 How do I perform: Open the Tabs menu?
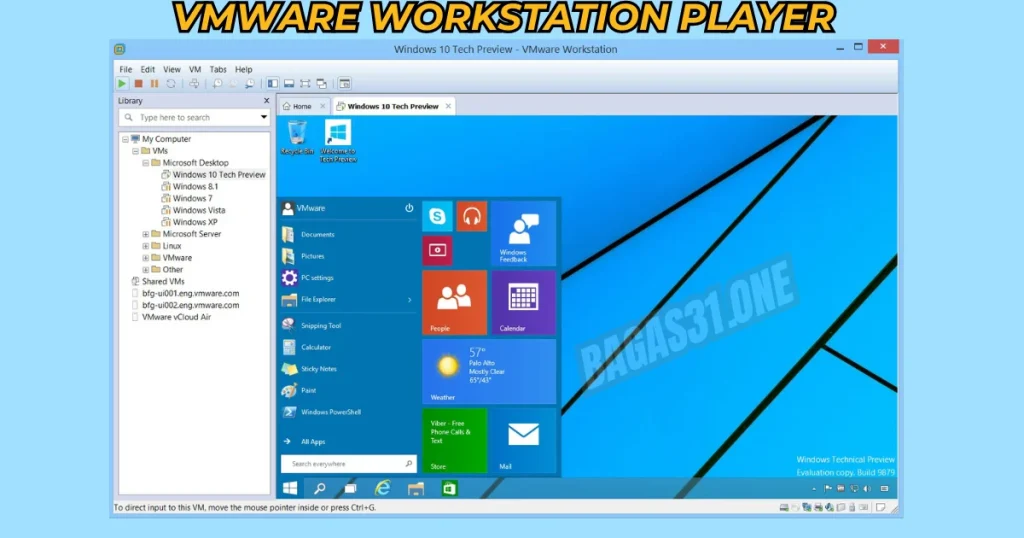tap(218, 69)
